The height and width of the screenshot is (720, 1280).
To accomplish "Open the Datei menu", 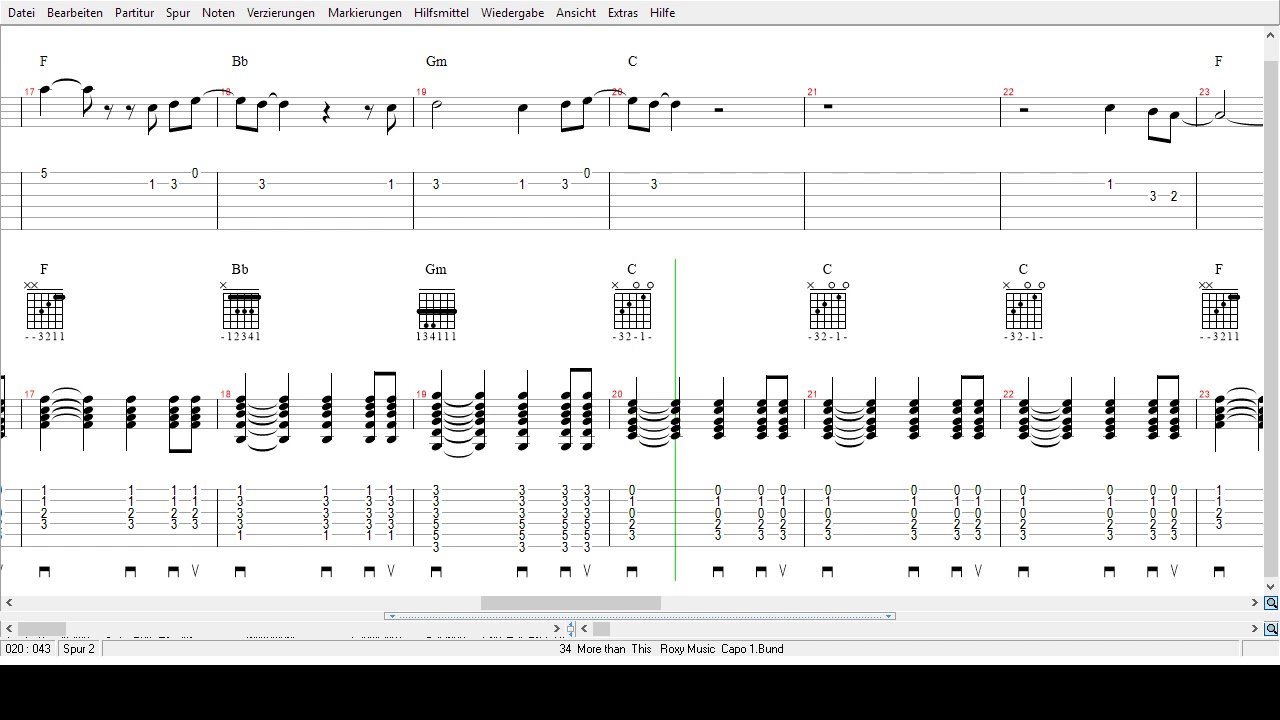I will pyautogui.click(x=21, y=13).
